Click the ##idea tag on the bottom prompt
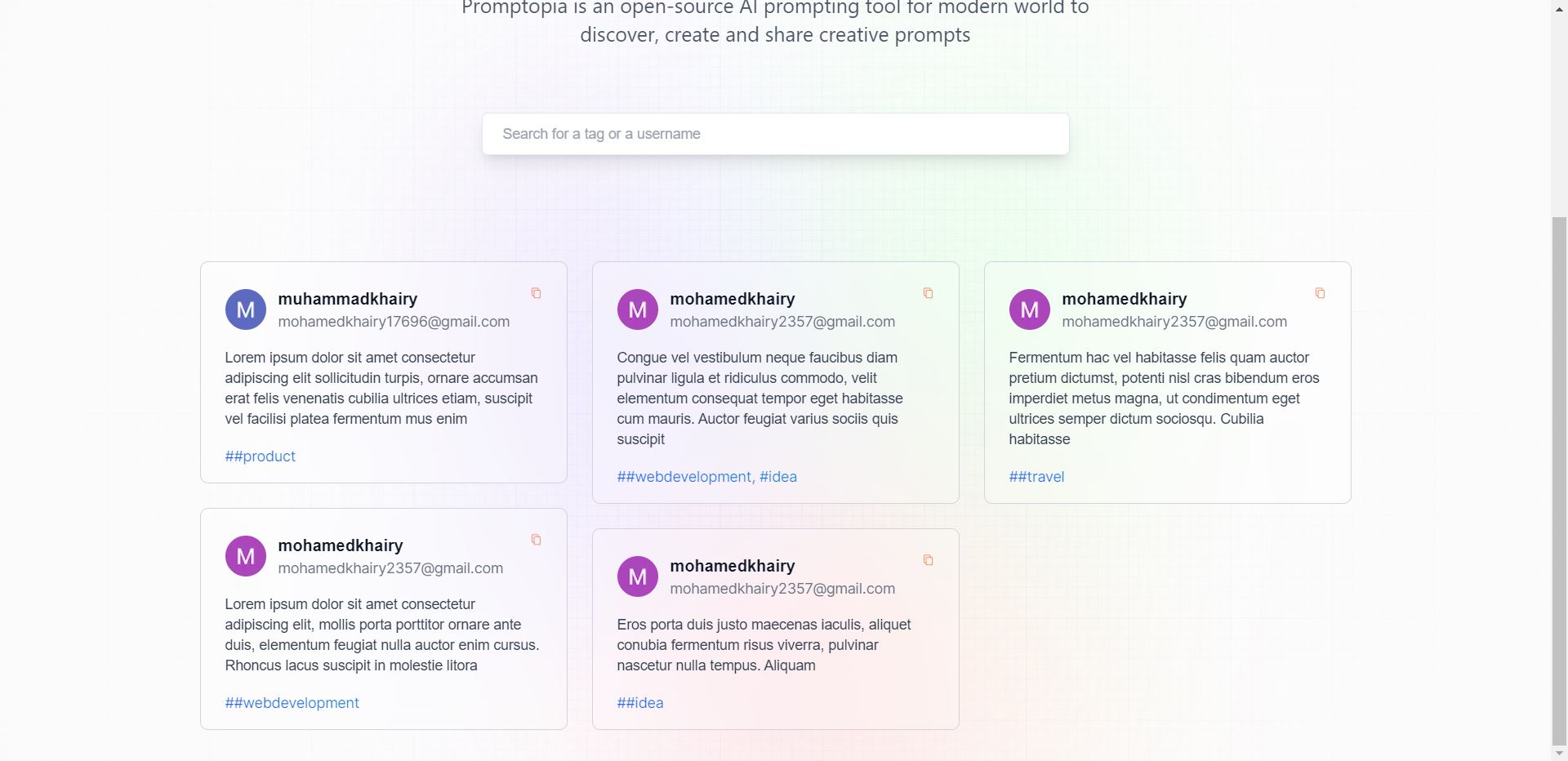Image resolution: width=1568 pixels, height=761 pixels. (640, 703)
